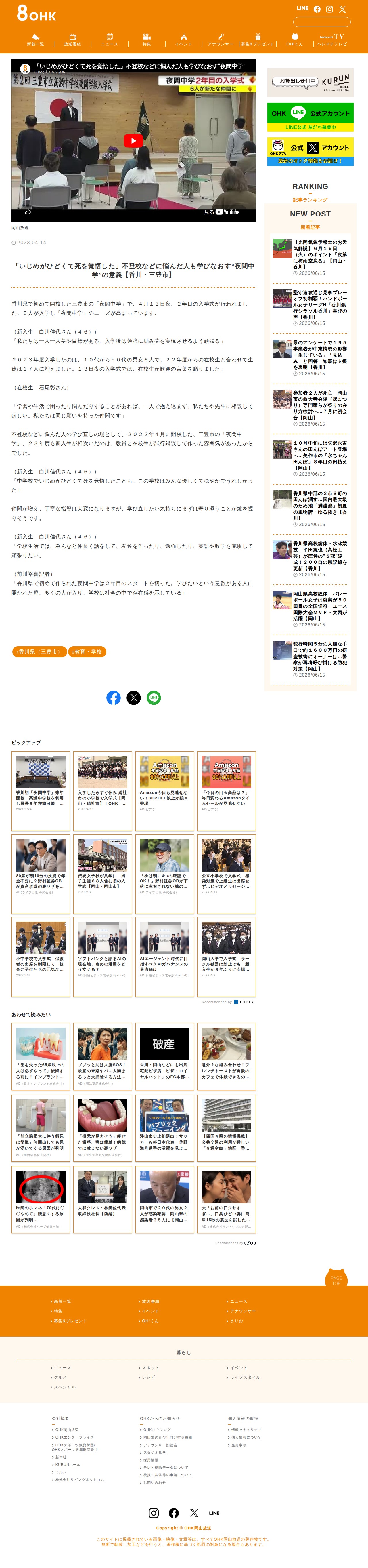Open the 破産 recommended article card

pyautogui.click(x=165, y=1057)
